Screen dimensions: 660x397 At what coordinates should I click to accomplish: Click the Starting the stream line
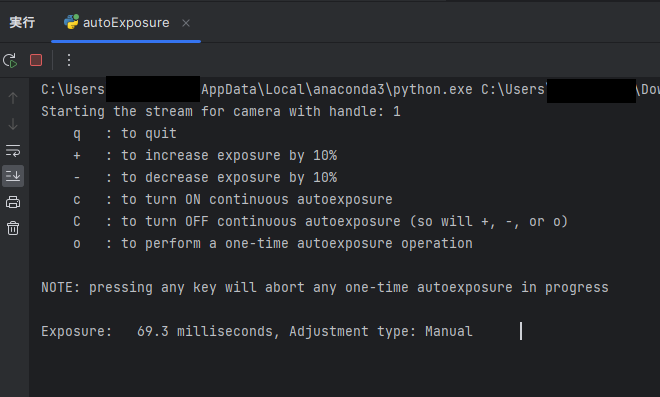221,112
